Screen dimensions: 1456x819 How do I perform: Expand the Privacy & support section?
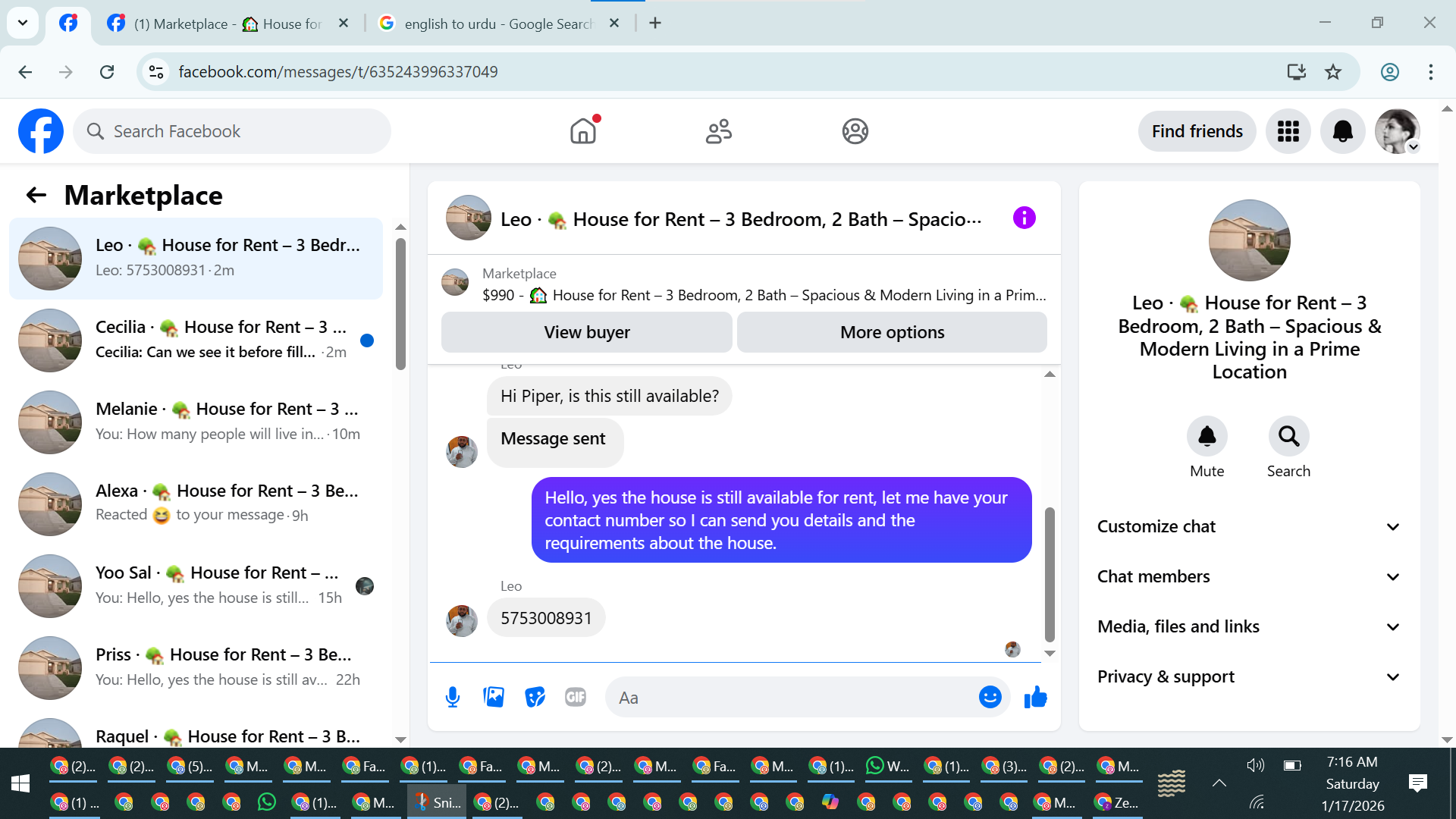[x=1249, y=676]
